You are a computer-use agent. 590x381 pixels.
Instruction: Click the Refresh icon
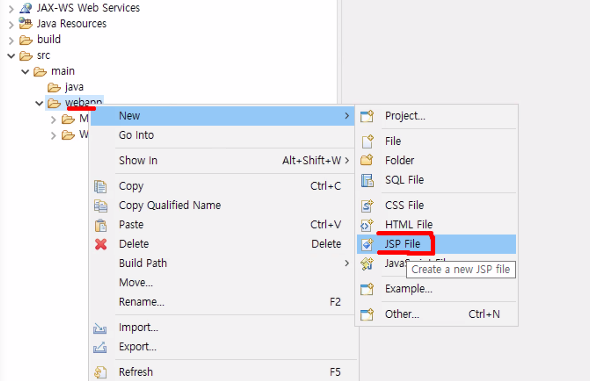[x=100, y=372]
